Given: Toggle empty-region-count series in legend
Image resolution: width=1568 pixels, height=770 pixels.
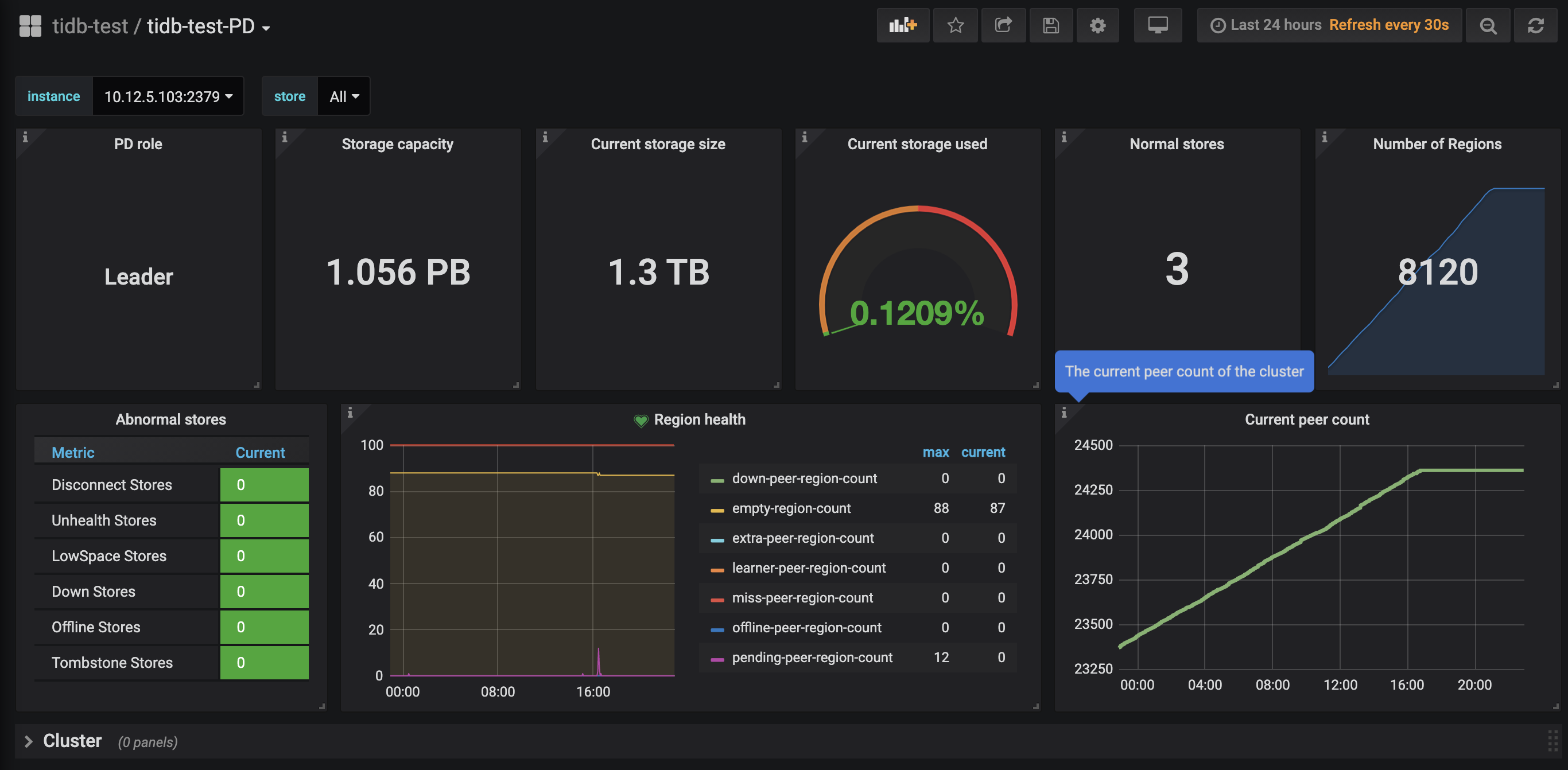Looking at the screenshot, I should click(x=791, y=508).
